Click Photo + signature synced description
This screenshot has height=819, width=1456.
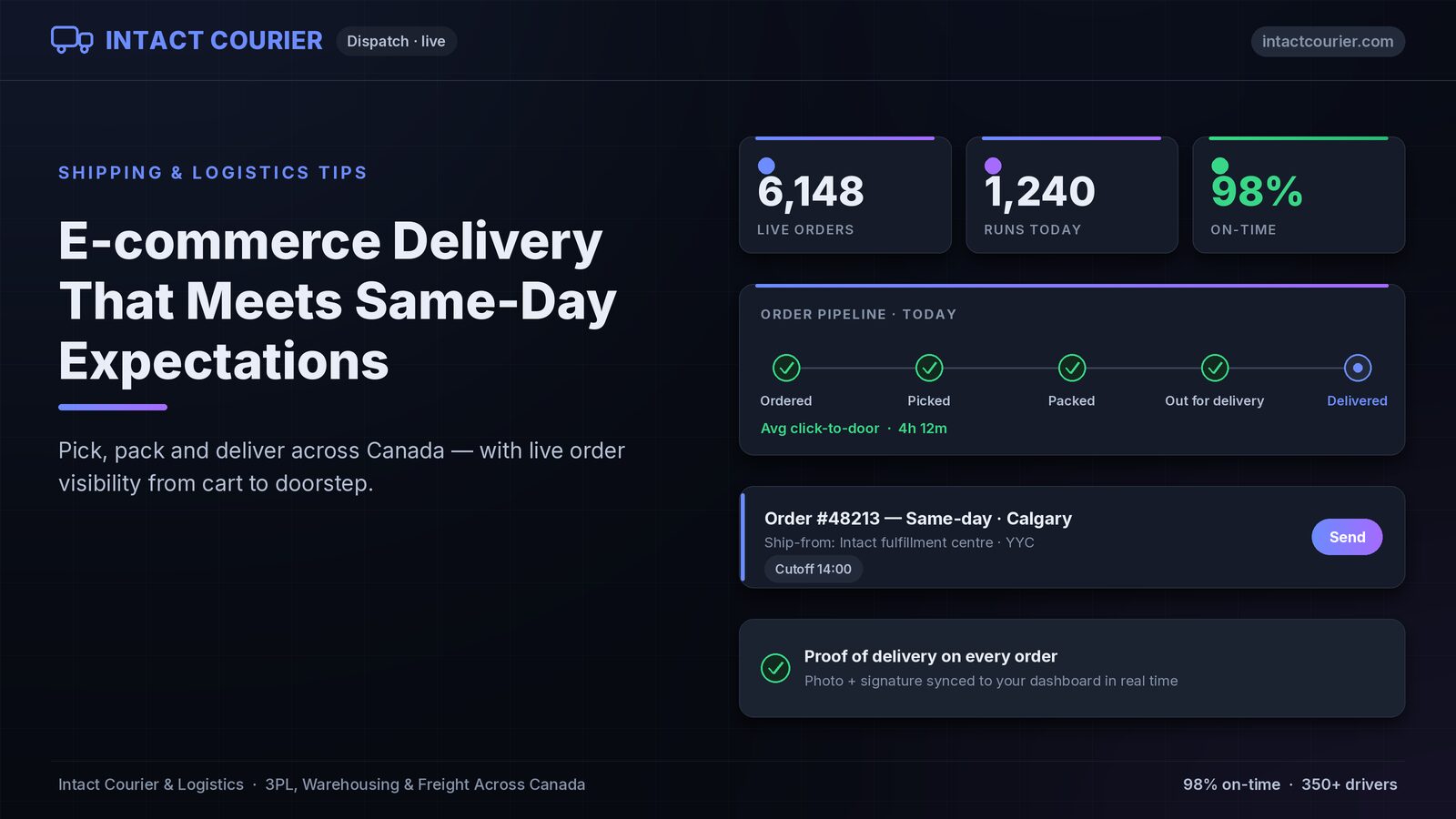pyautogui.click(x=991, y=681)
